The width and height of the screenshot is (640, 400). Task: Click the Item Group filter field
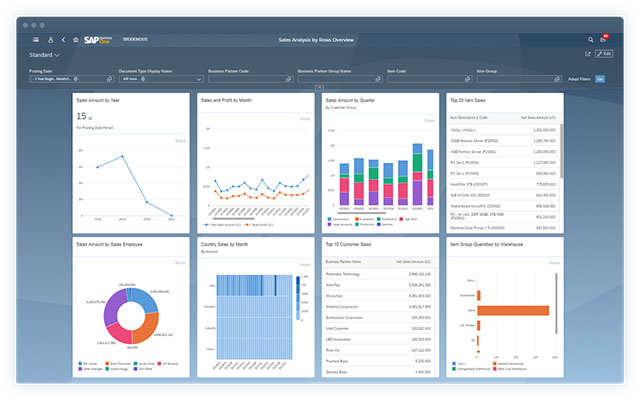[515, 78]
